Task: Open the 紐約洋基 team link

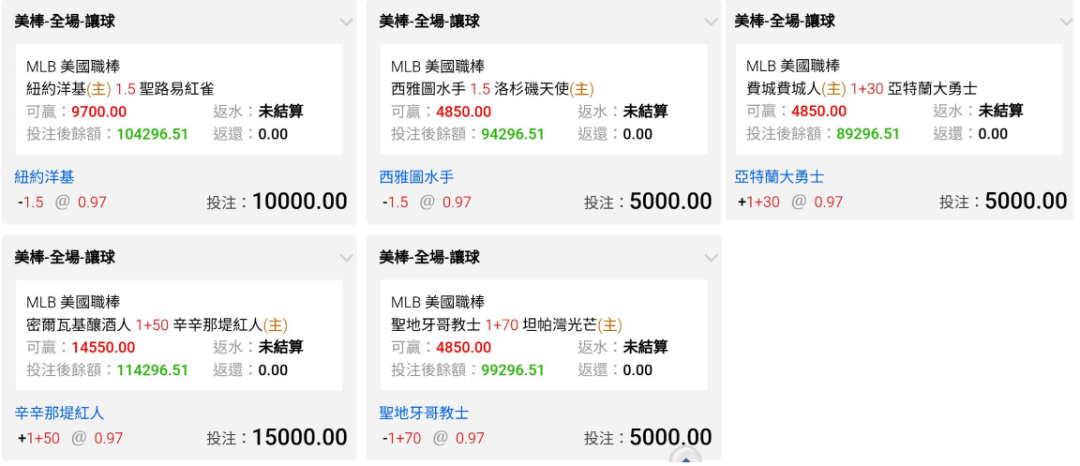Action: click(x=44, y=178)
